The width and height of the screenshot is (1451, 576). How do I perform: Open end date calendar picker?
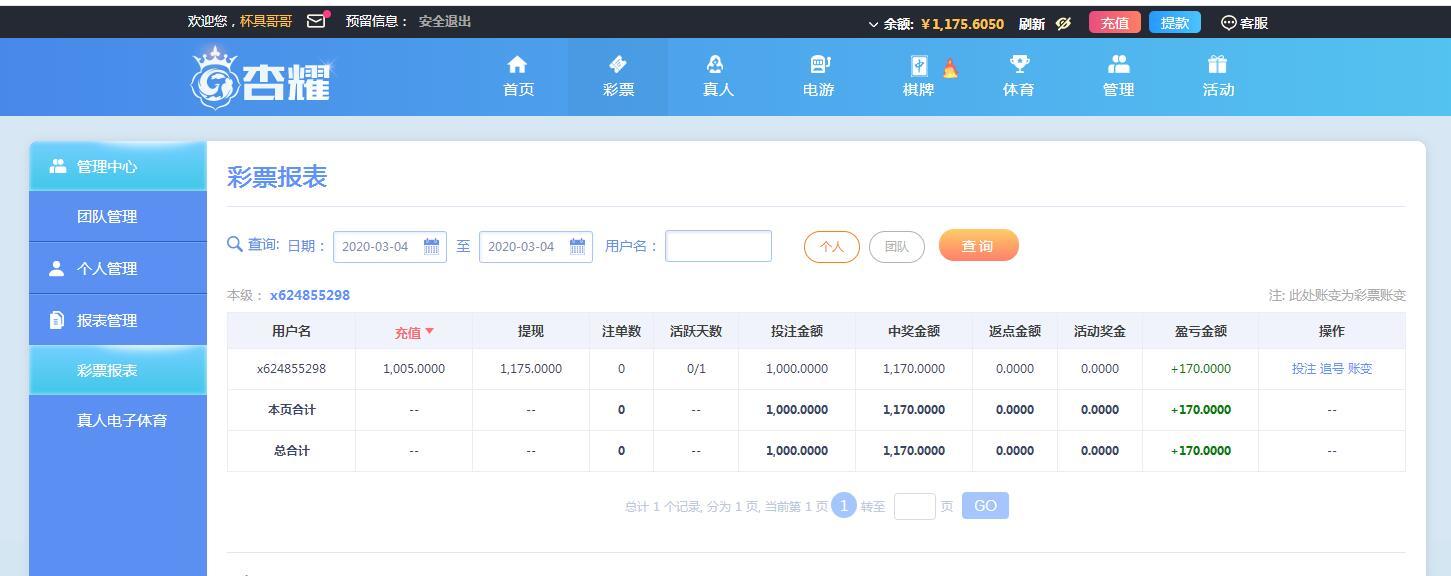(x=578, y=246)
